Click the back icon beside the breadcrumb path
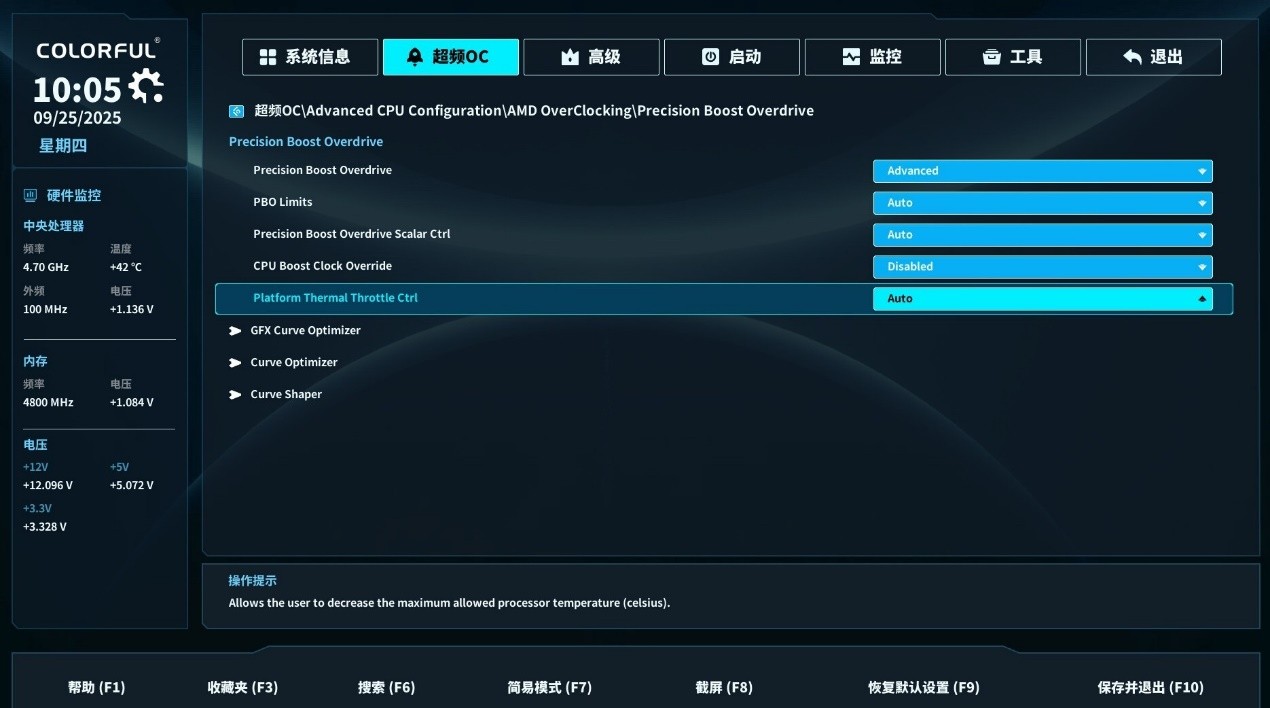 (x=236, y=111)
